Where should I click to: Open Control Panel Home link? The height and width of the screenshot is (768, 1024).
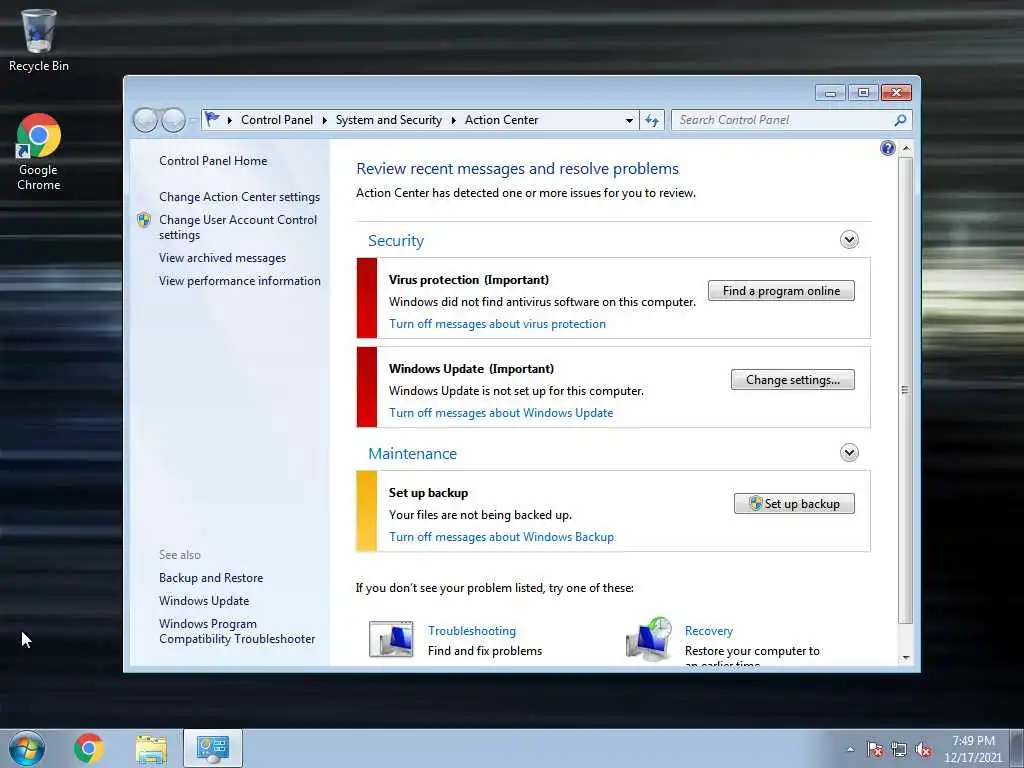pyautogui.click(x=213, y=161)
